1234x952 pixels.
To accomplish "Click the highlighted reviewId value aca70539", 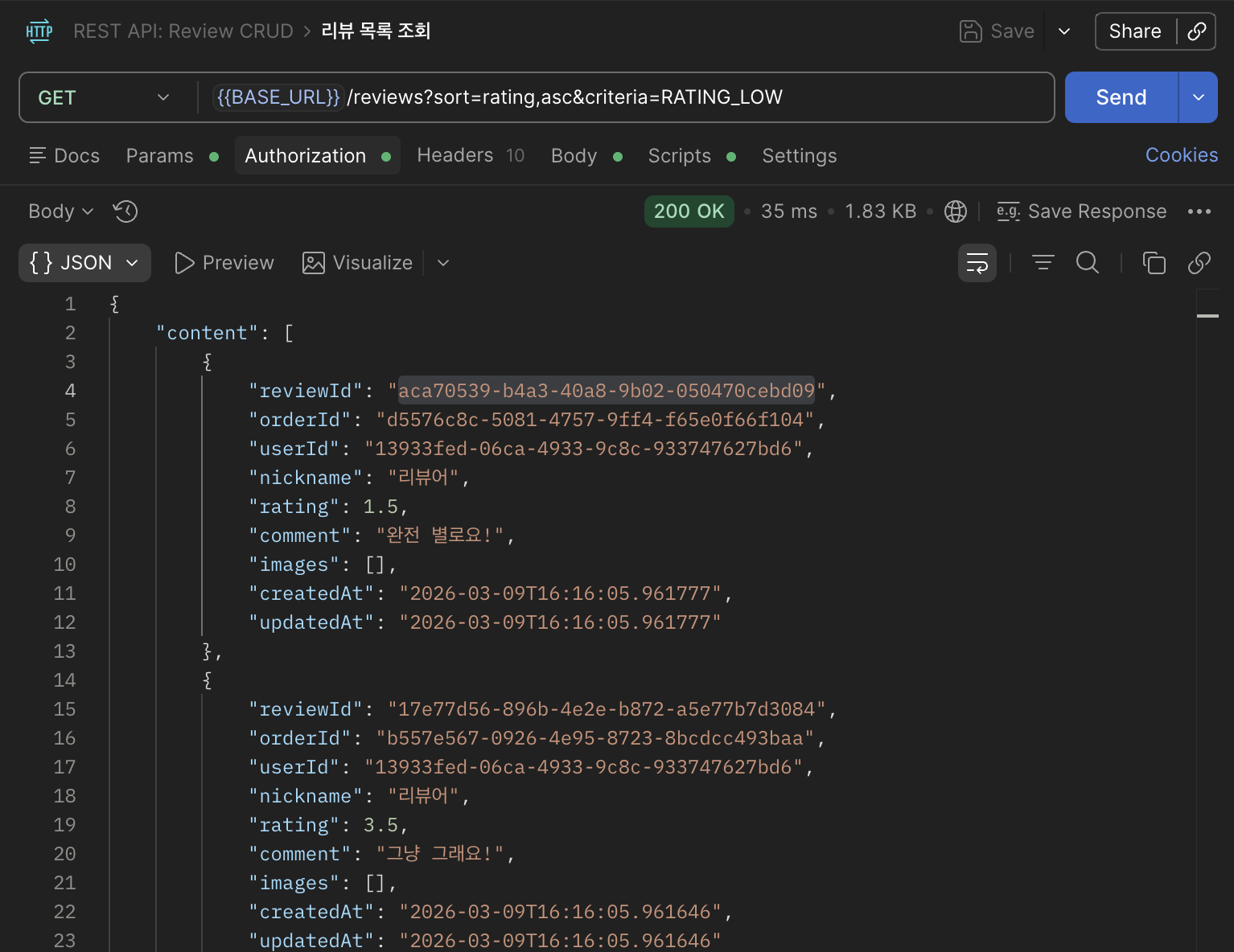I will tap(607, 391).
